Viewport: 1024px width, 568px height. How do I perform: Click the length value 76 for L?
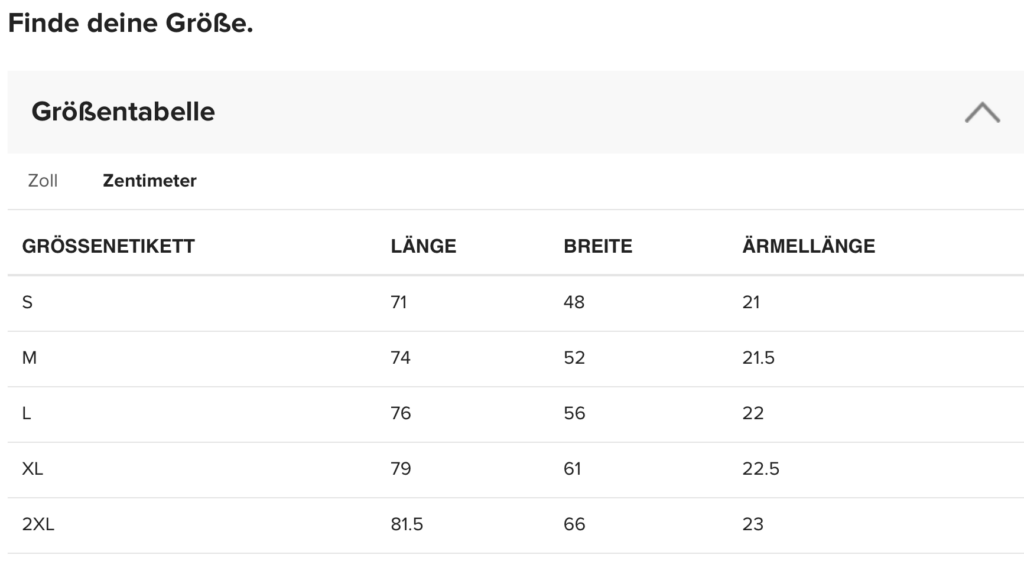(x=401, y=413)
